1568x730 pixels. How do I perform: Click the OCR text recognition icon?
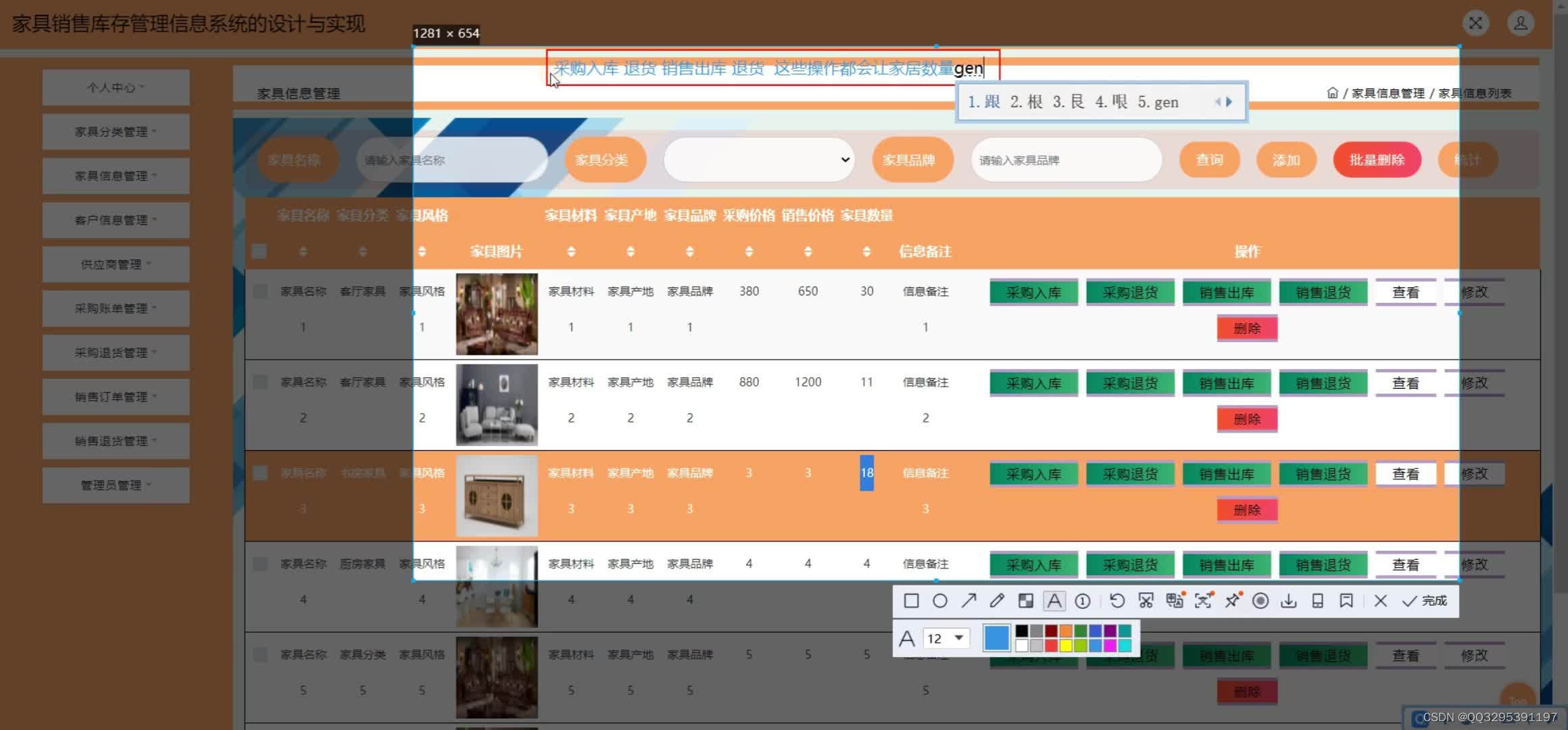(x=1204, y=600)
